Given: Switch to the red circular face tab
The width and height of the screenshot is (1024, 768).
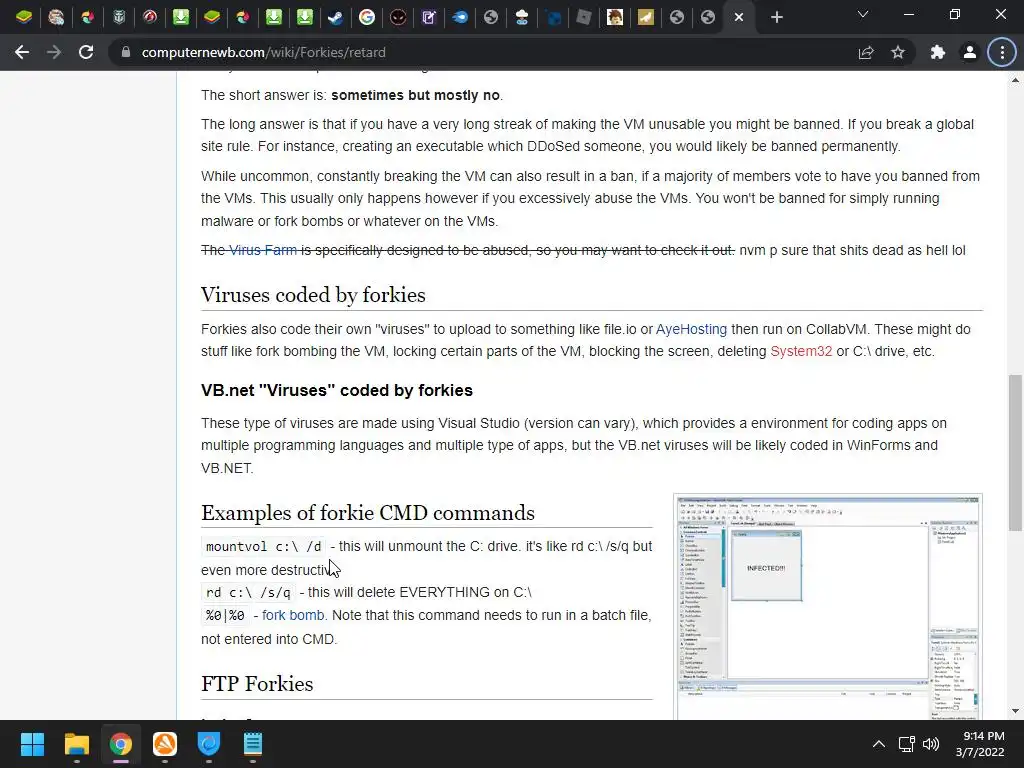Looking at the screenshot, I should pos(398,17).
